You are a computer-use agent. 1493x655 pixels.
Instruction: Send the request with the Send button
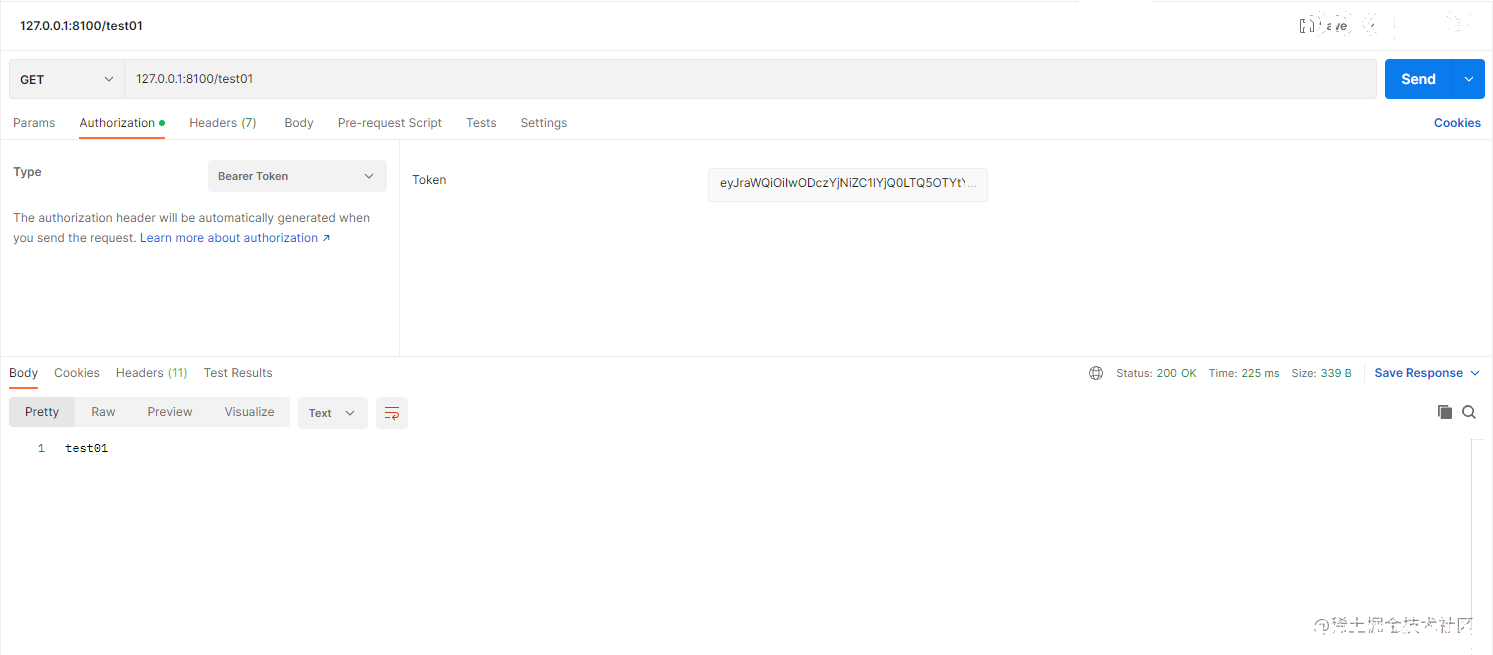point(1418,79)
